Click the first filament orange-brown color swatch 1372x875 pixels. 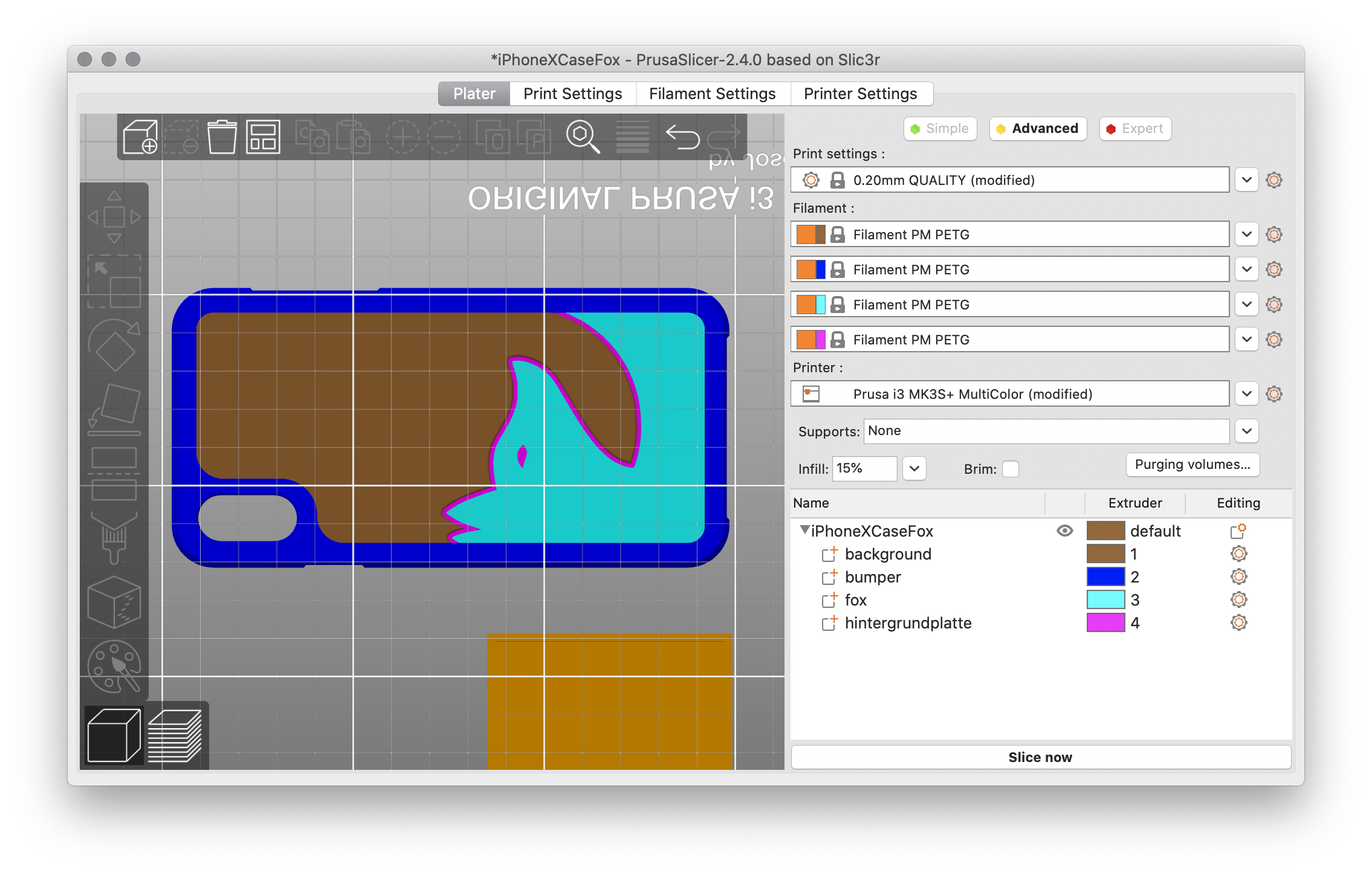tap(811, 234)
